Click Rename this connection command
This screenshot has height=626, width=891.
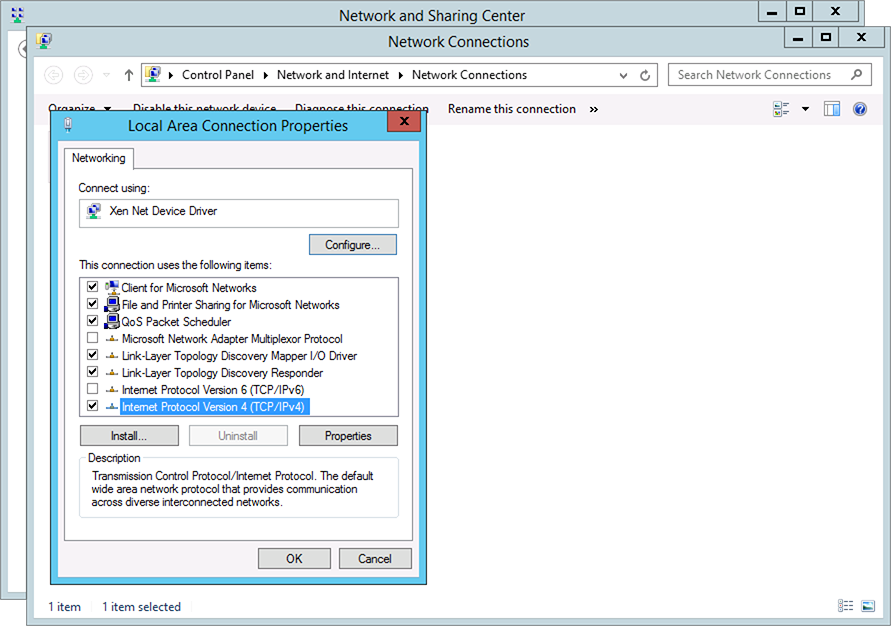point(511,109)
